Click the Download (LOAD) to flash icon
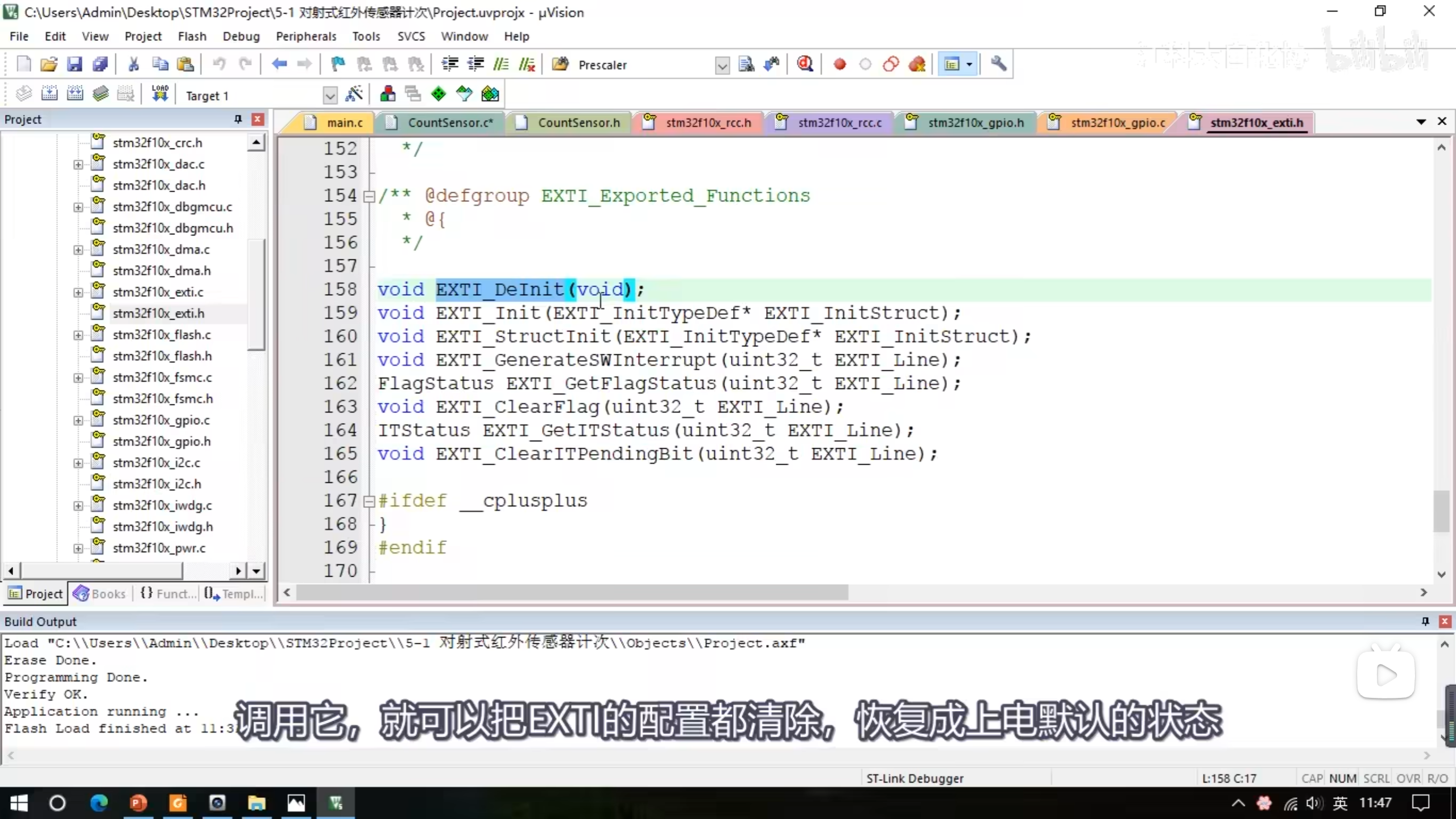The image size is (1456, 819). coord(160,94)
